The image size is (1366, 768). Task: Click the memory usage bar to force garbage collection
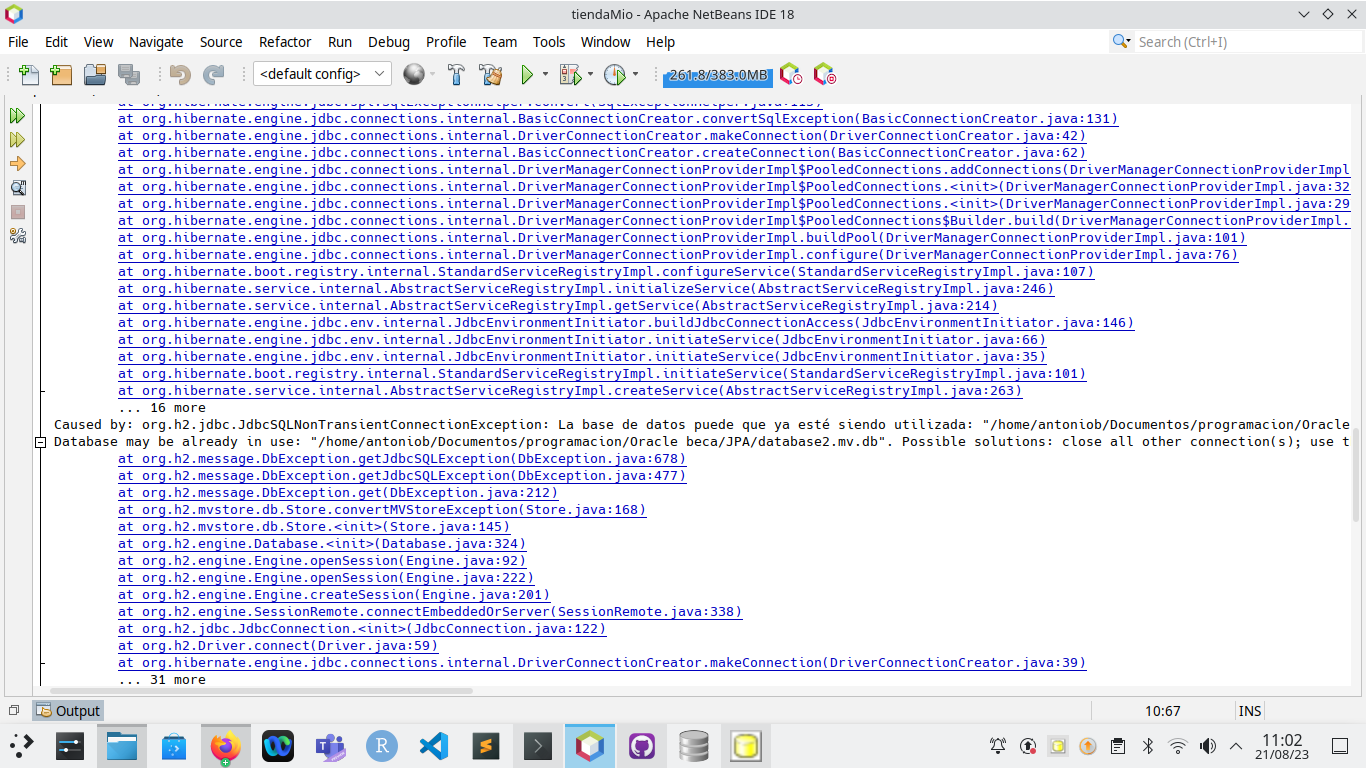point(717,75)
